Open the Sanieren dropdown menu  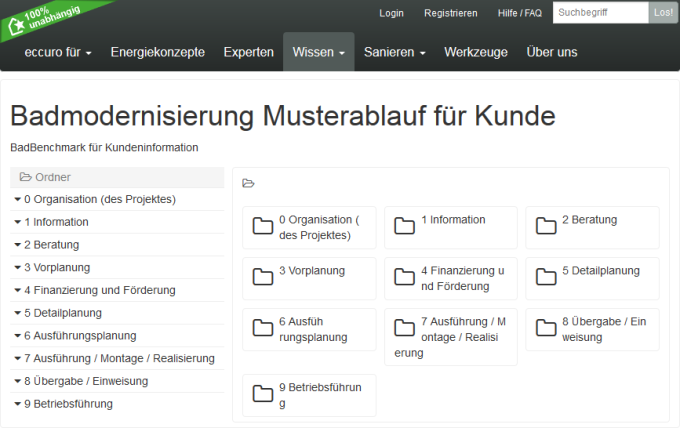[x=394, y=52]
